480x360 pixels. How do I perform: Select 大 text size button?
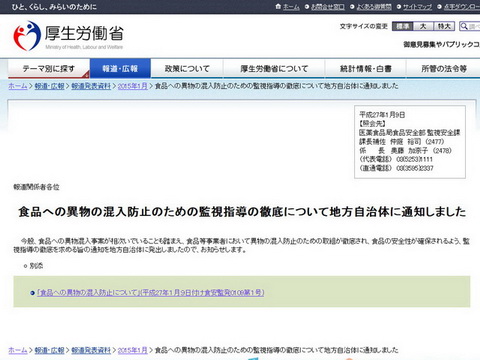[x=423, y=26]
